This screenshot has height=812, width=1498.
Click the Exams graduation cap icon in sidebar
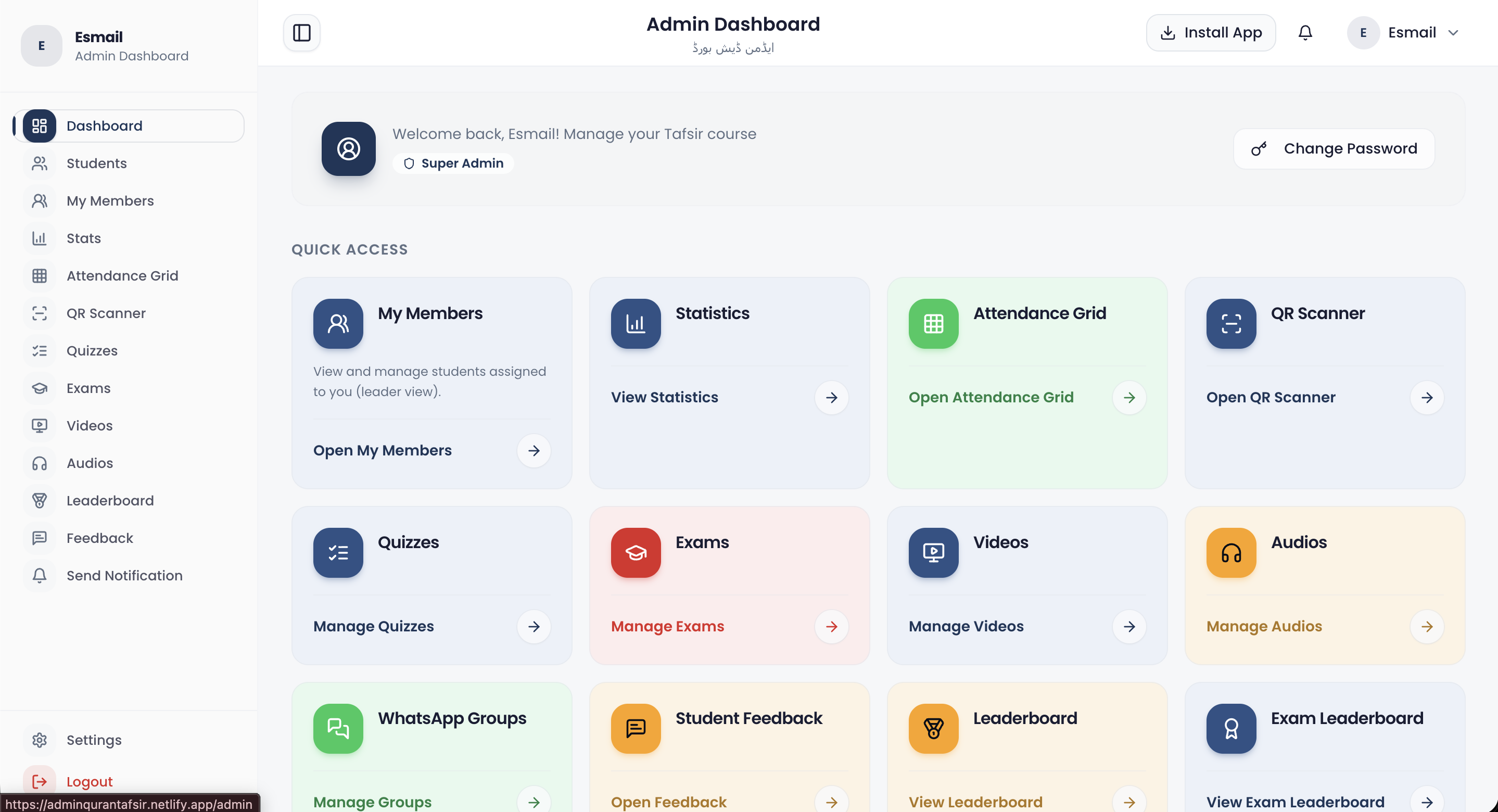[40, 388]
